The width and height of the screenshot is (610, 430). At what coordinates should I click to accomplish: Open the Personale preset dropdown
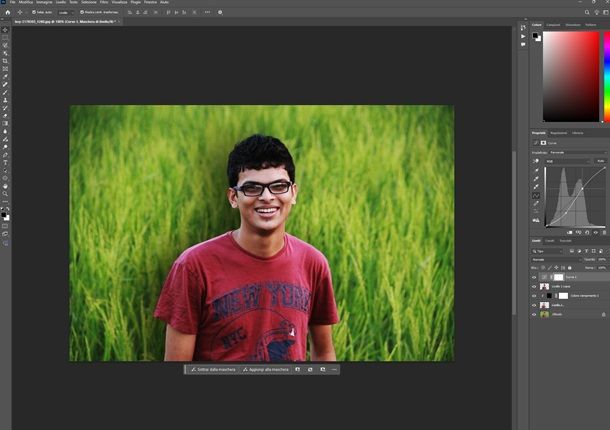coord(578,153)
